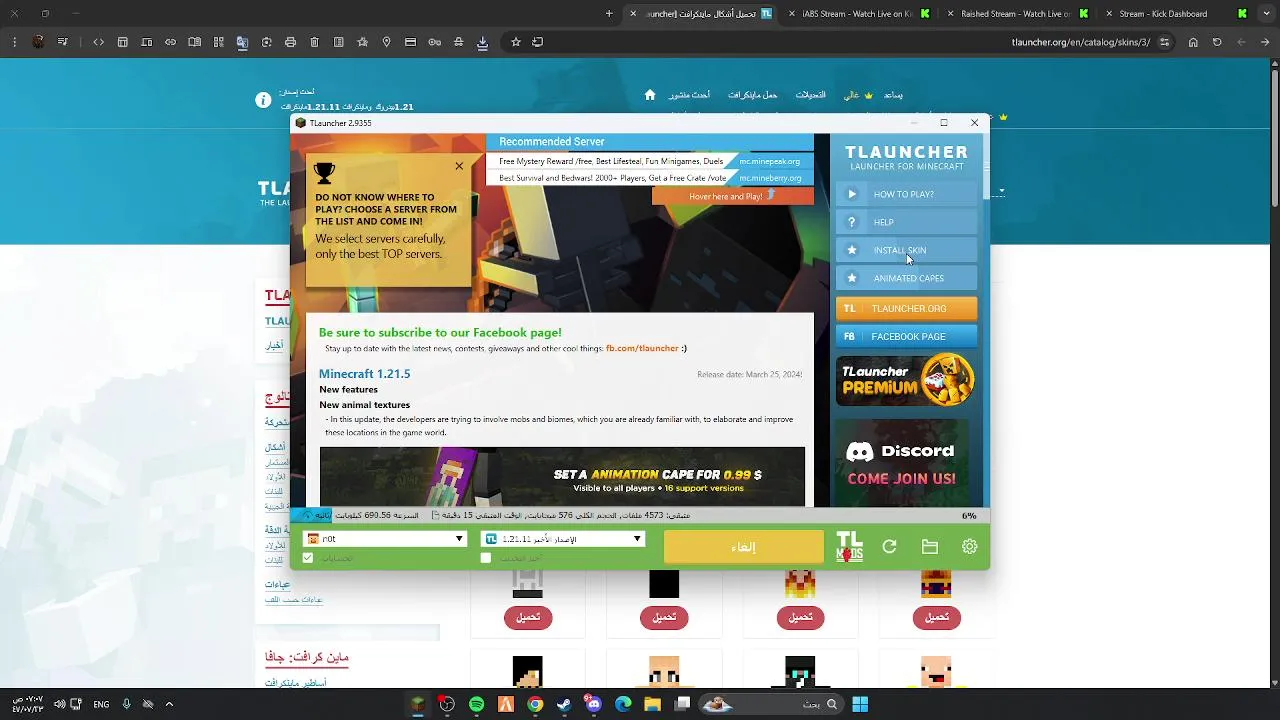Click the browser password key icon
Screen dimensions: 1280x720
434,42
